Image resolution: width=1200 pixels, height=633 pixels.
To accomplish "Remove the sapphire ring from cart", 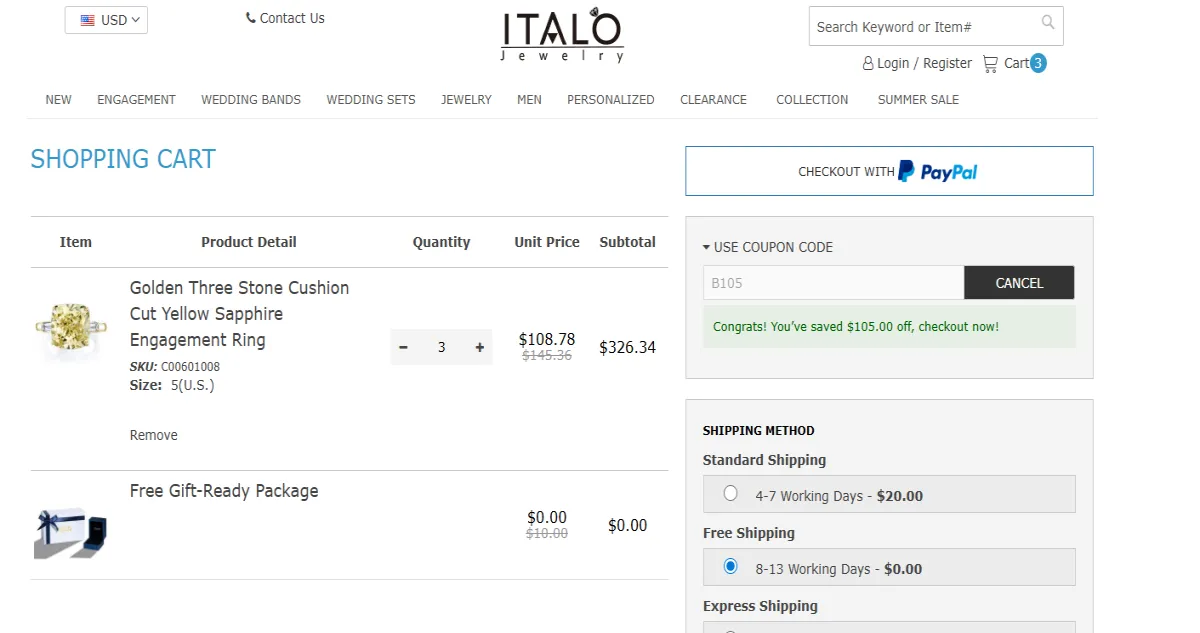I will pos(154,435).
